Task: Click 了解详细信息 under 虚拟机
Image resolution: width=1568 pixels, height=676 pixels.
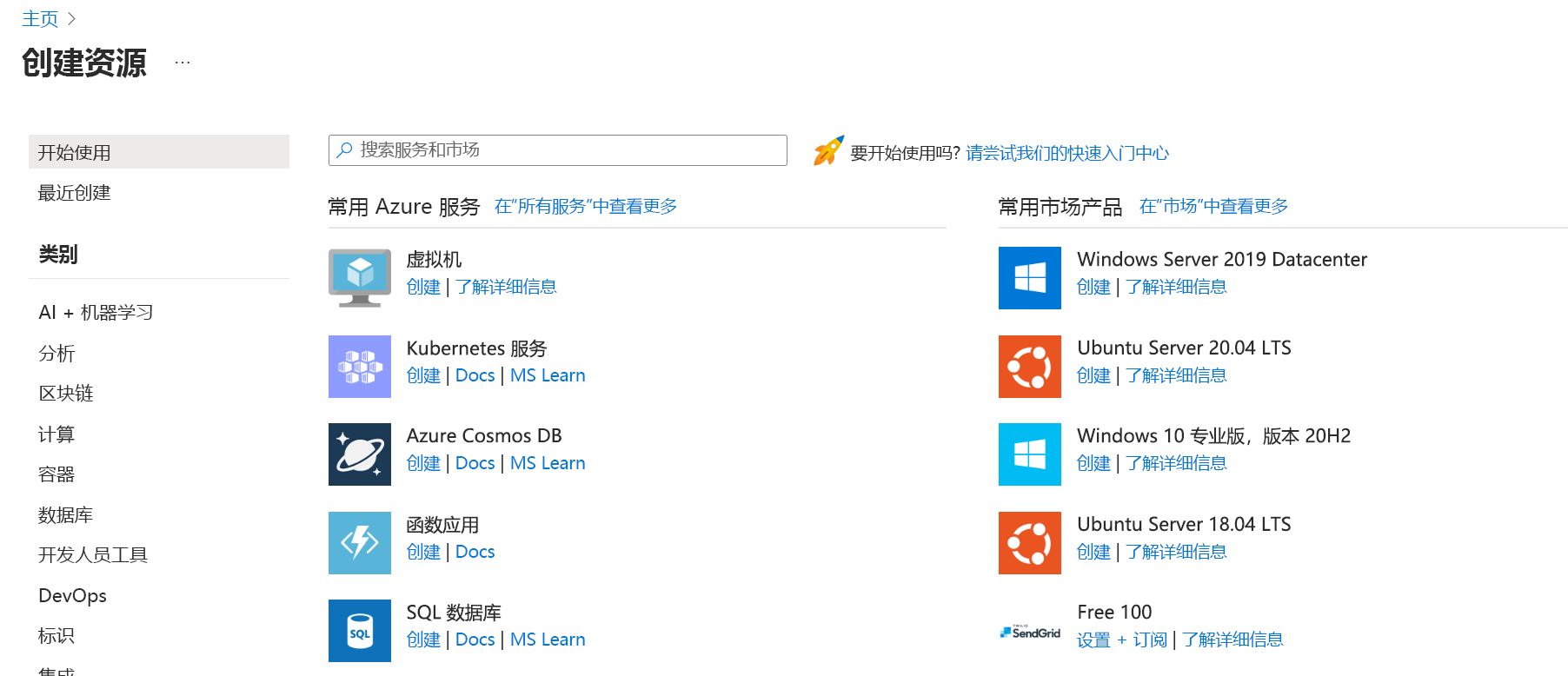Action: pos(506,287)
